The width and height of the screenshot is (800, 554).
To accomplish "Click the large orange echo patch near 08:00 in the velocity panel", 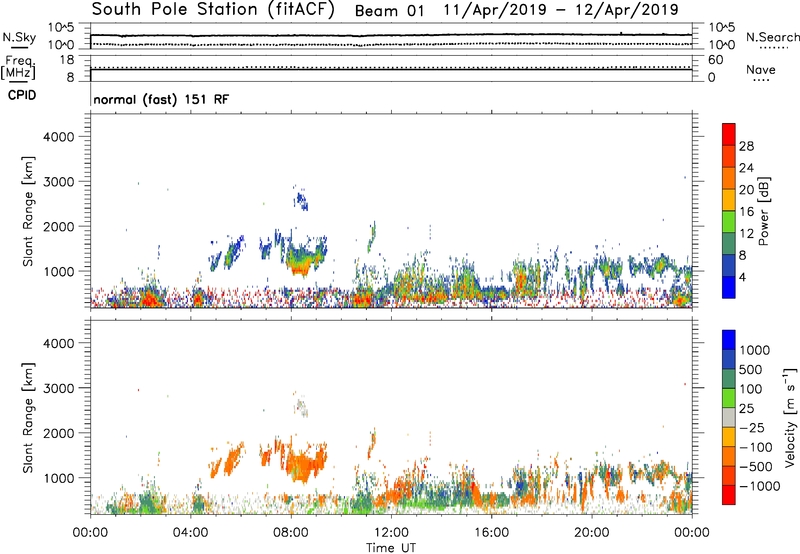I will [x=303, y=463].
